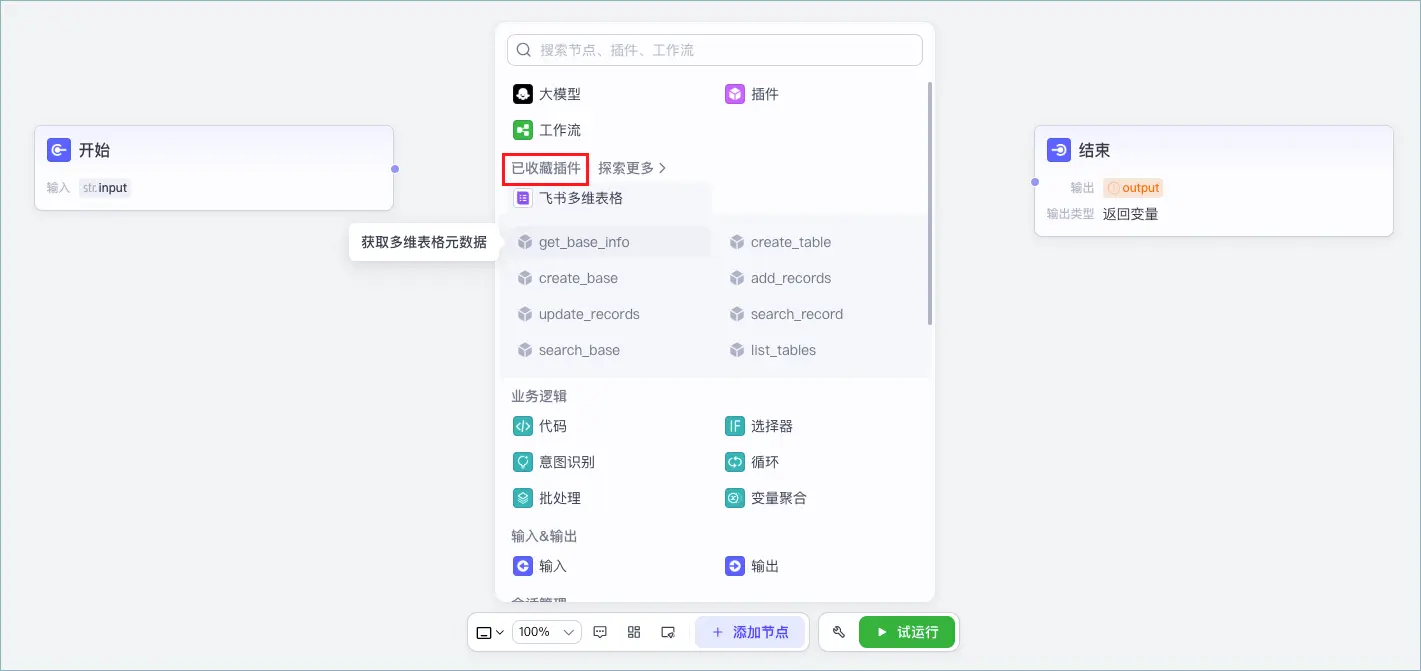
Task: Insert a 代码 node
Action: point(540,426)
